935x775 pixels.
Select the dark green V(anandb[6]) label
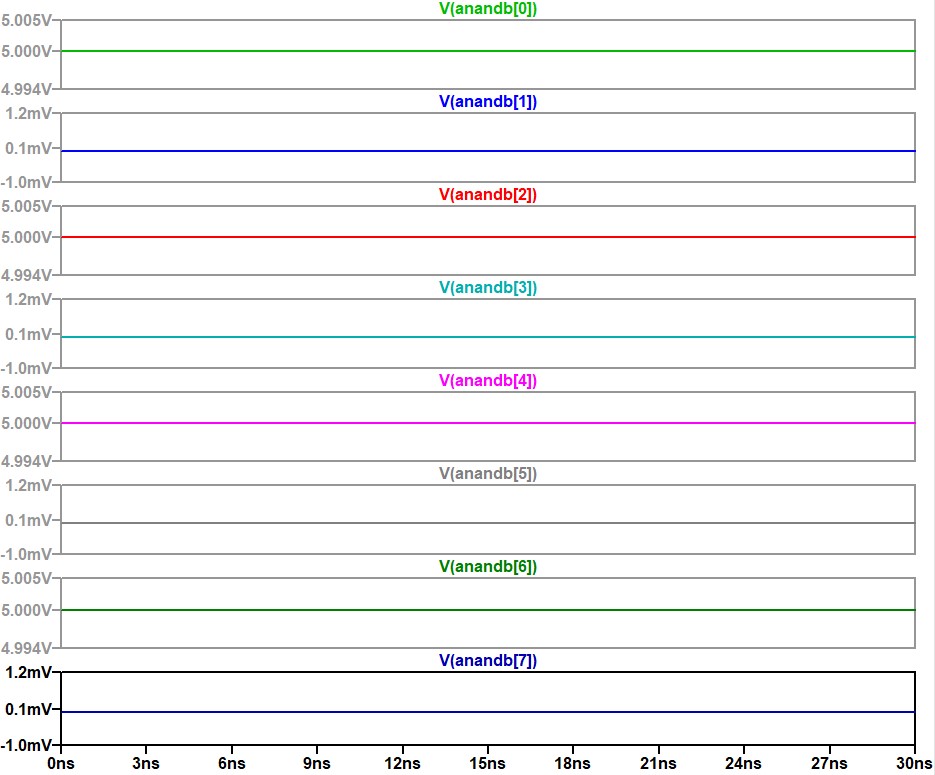(488, 567)
